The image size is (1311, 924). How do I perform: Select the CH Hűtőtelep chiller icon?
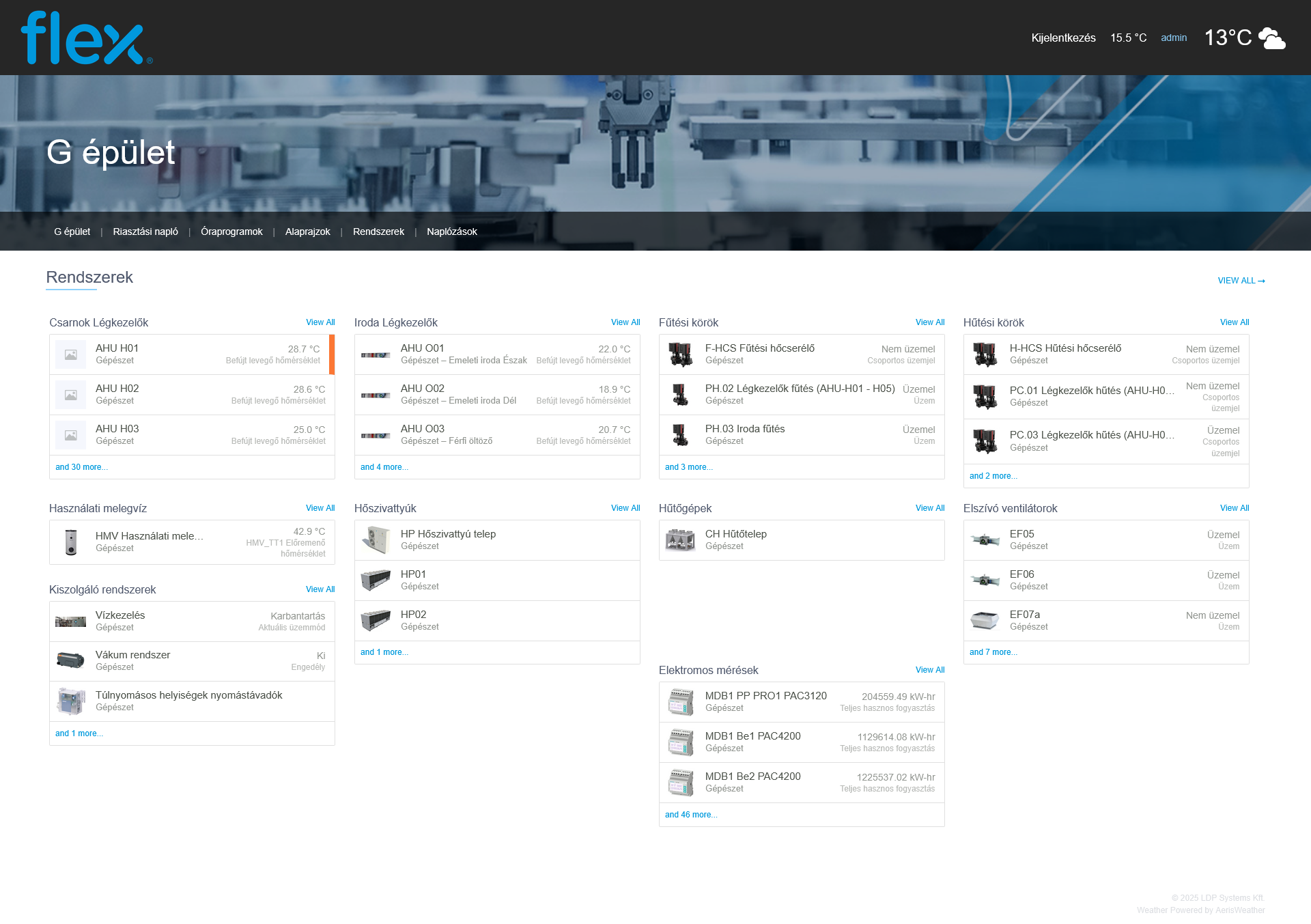click(x=680, y=540)
